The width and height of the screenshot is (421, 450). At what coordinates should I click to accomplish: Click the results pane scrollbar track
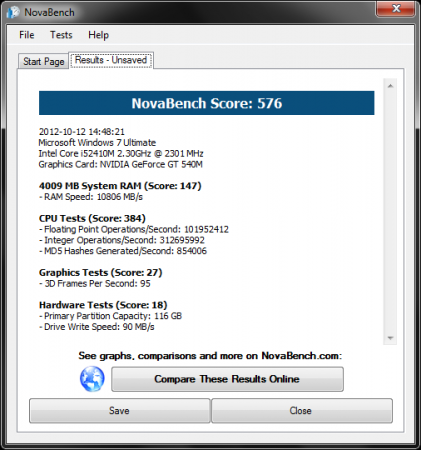pos(390,212)
